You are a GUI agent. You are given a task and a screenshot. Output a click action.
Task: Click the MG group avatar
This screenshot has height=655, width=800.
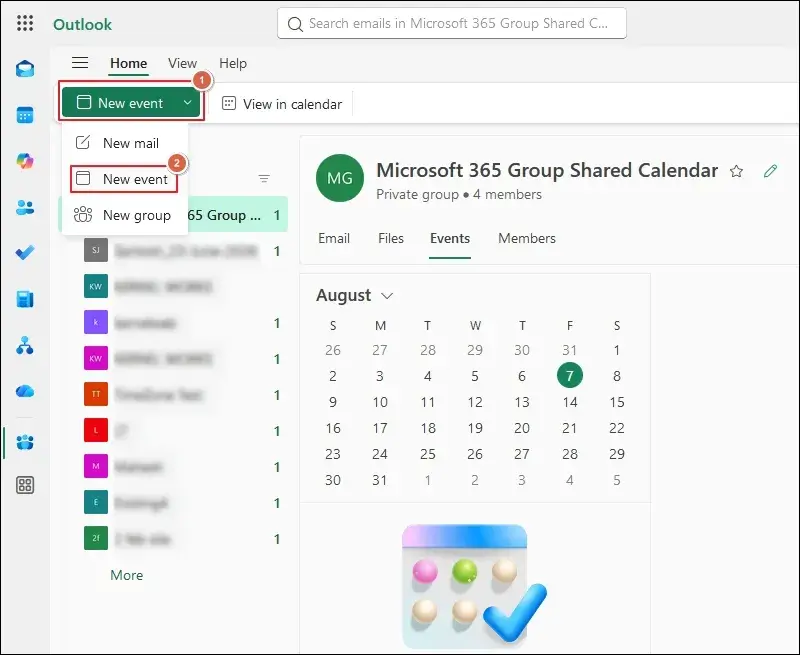[340, 178]
